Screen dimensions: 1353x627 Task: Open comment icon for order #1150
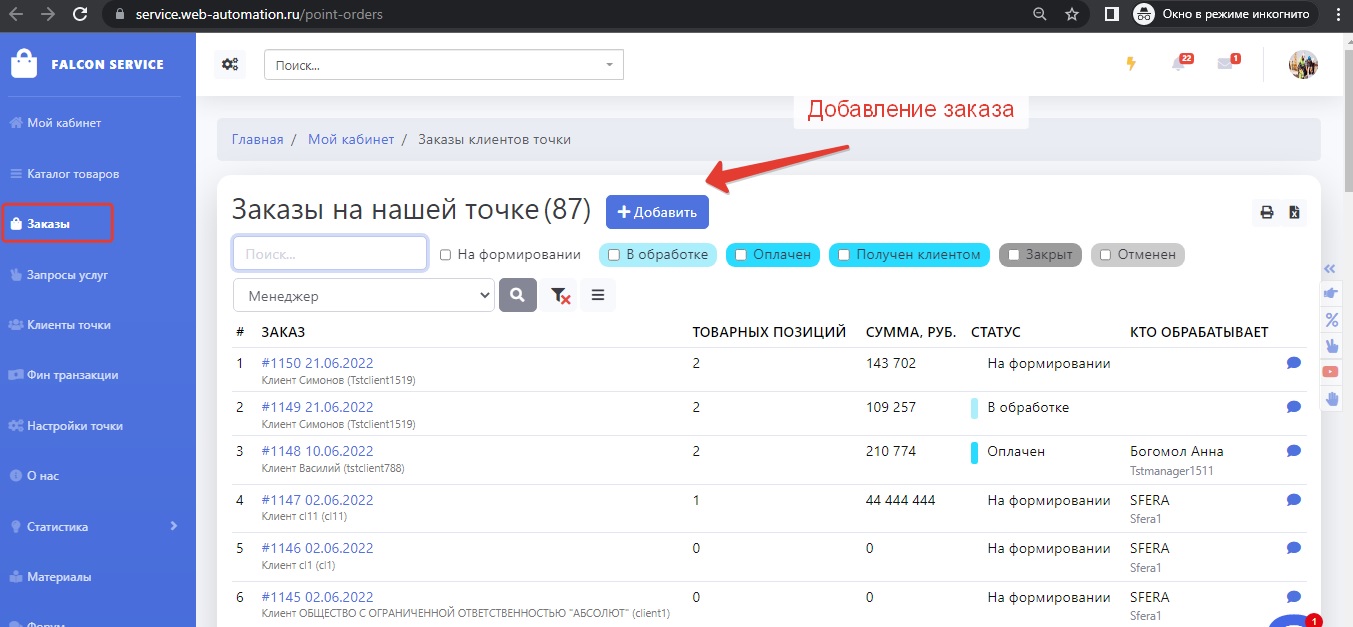1293,363
